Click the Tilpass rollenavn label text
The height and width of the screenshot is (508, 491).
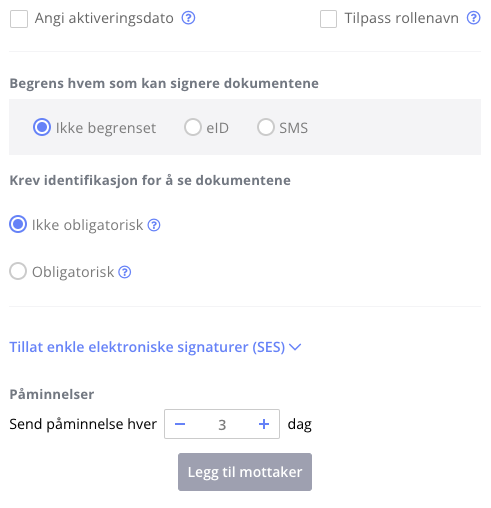[402, 18]
